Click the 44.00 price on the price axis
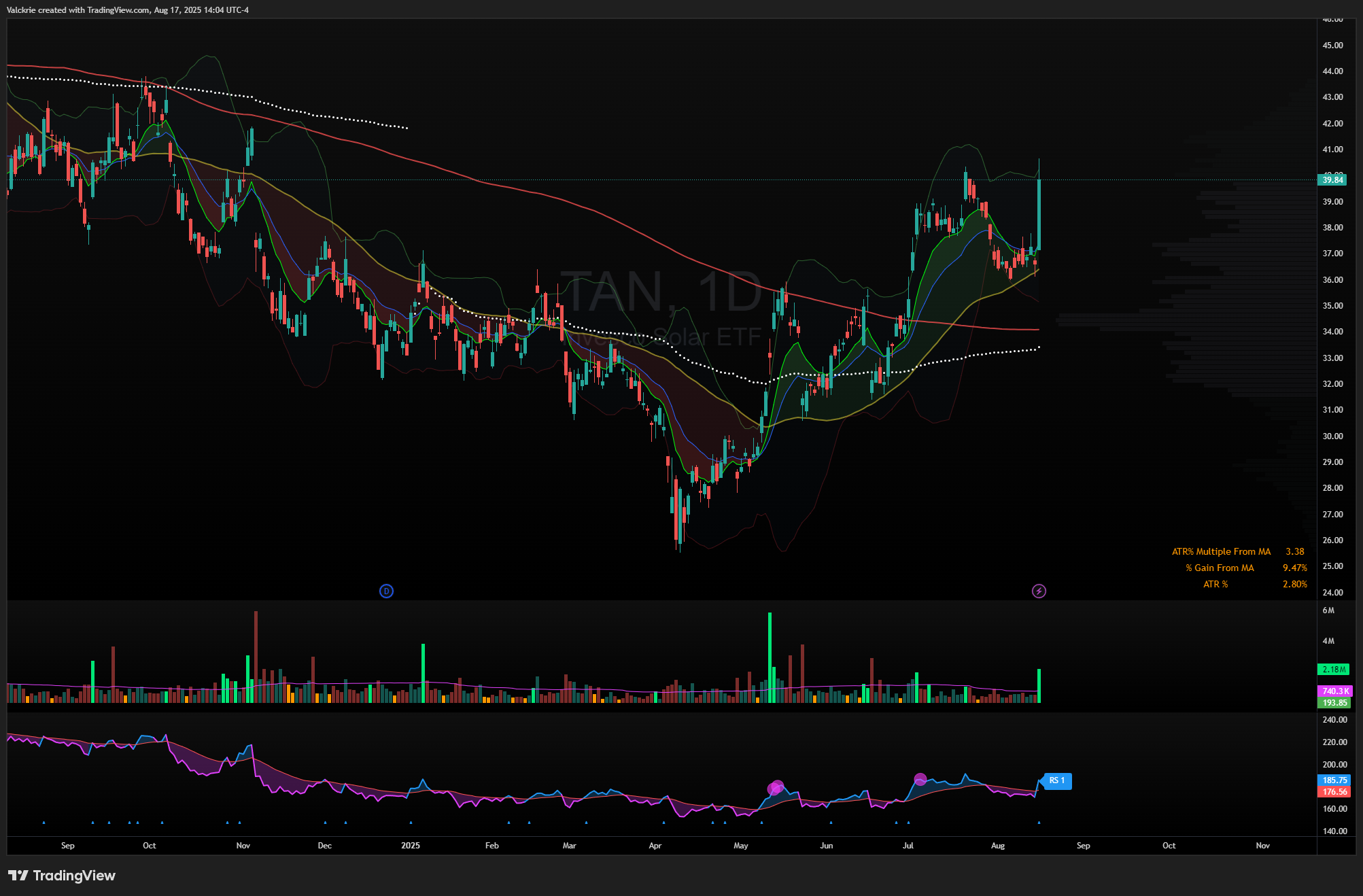This screenshot has height=896, width=1363. point(1332,71)
